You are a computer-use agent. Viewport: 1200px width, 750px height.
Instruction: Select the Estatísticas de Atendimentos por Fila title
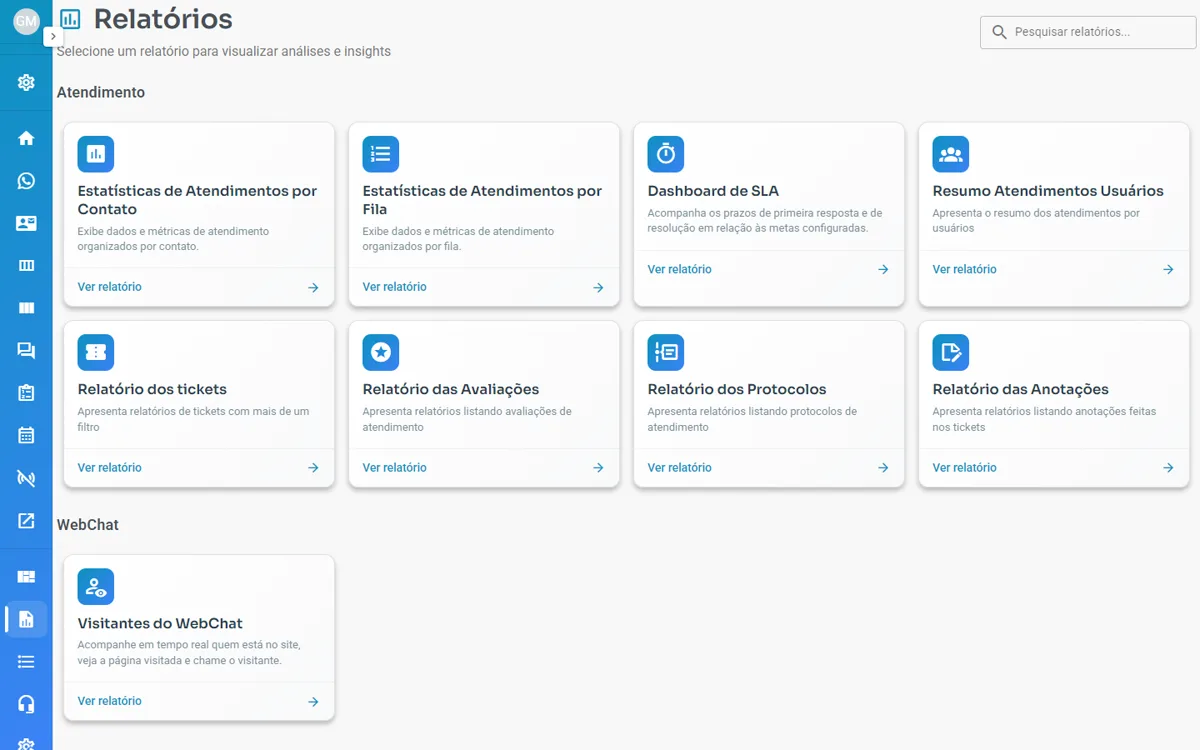[x=483, y=200]
